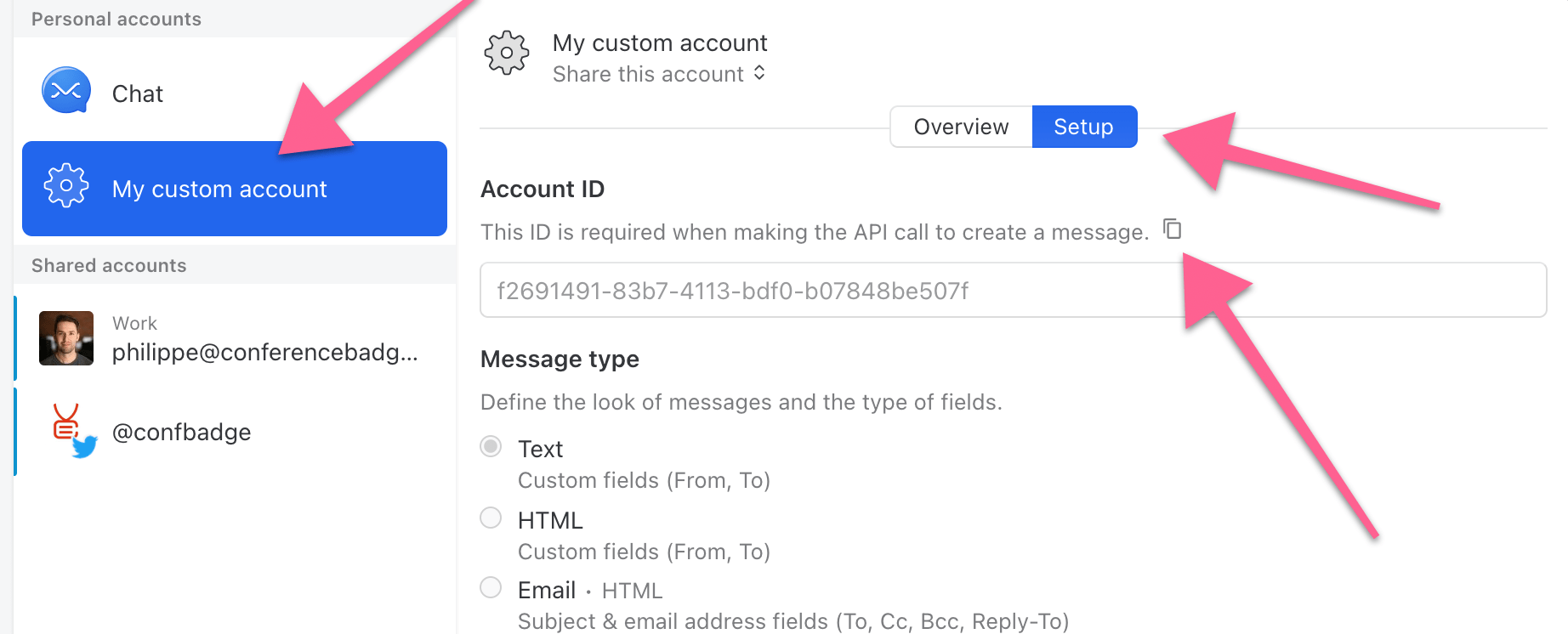This screenshot has width=1568, height=634.
Task: Click inside the Account ID text field
Action: pyautogui.click(x=1012, y=291)
